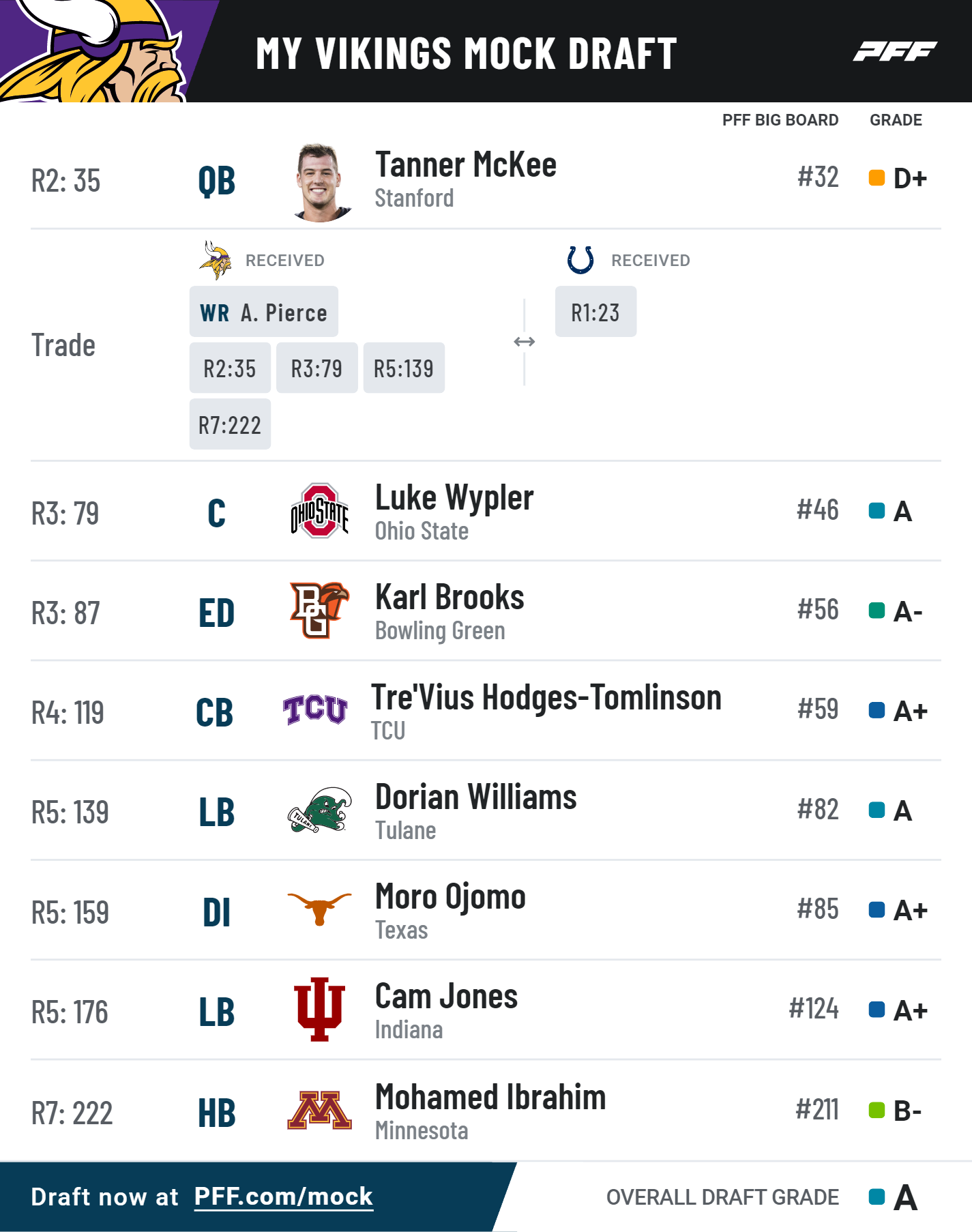
Task: Open the PFF.com/mock link
Action: tap(283, 1197)
